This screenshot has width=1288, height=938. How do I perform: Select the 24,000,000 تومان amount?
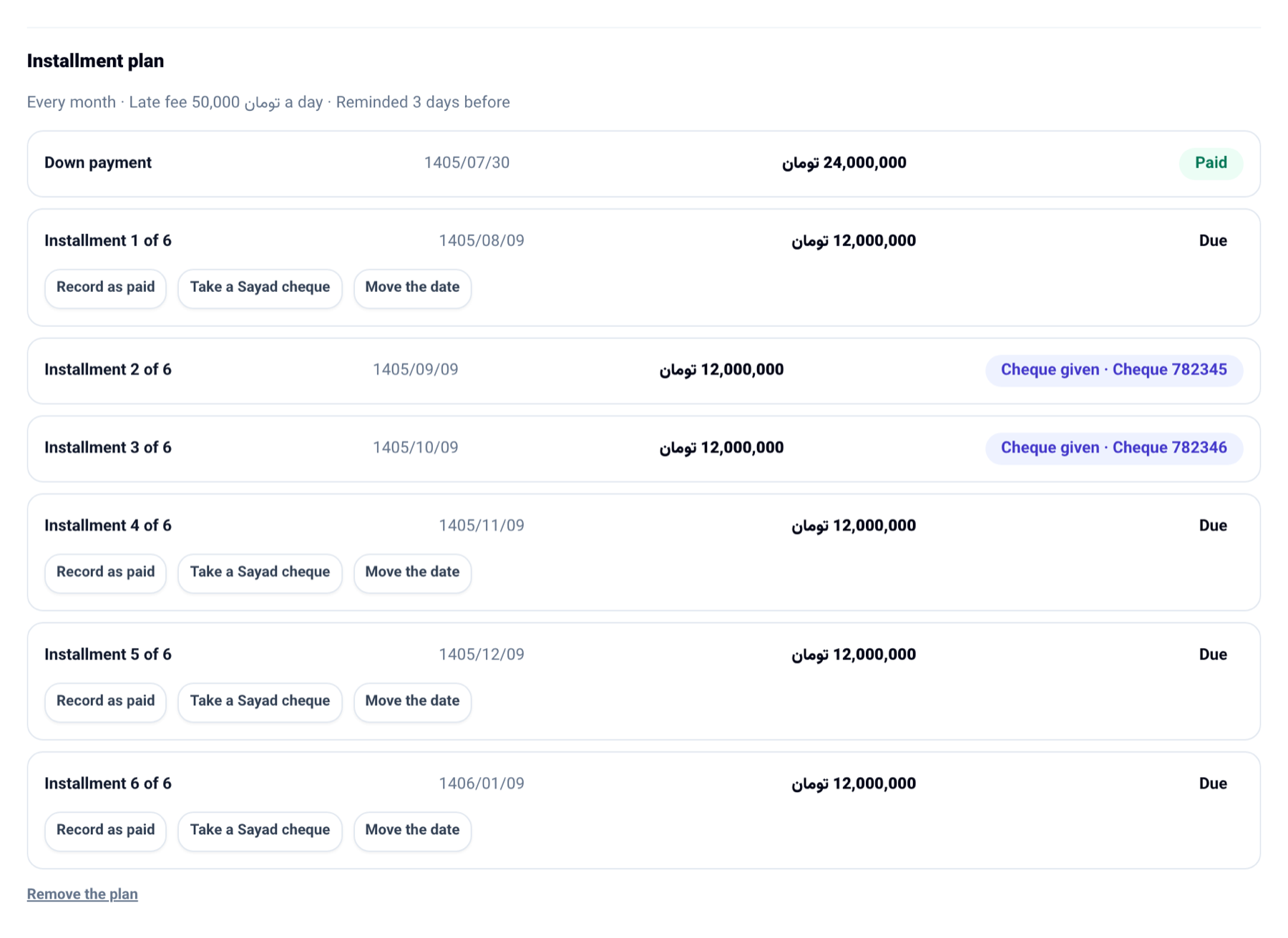[844, 163]
